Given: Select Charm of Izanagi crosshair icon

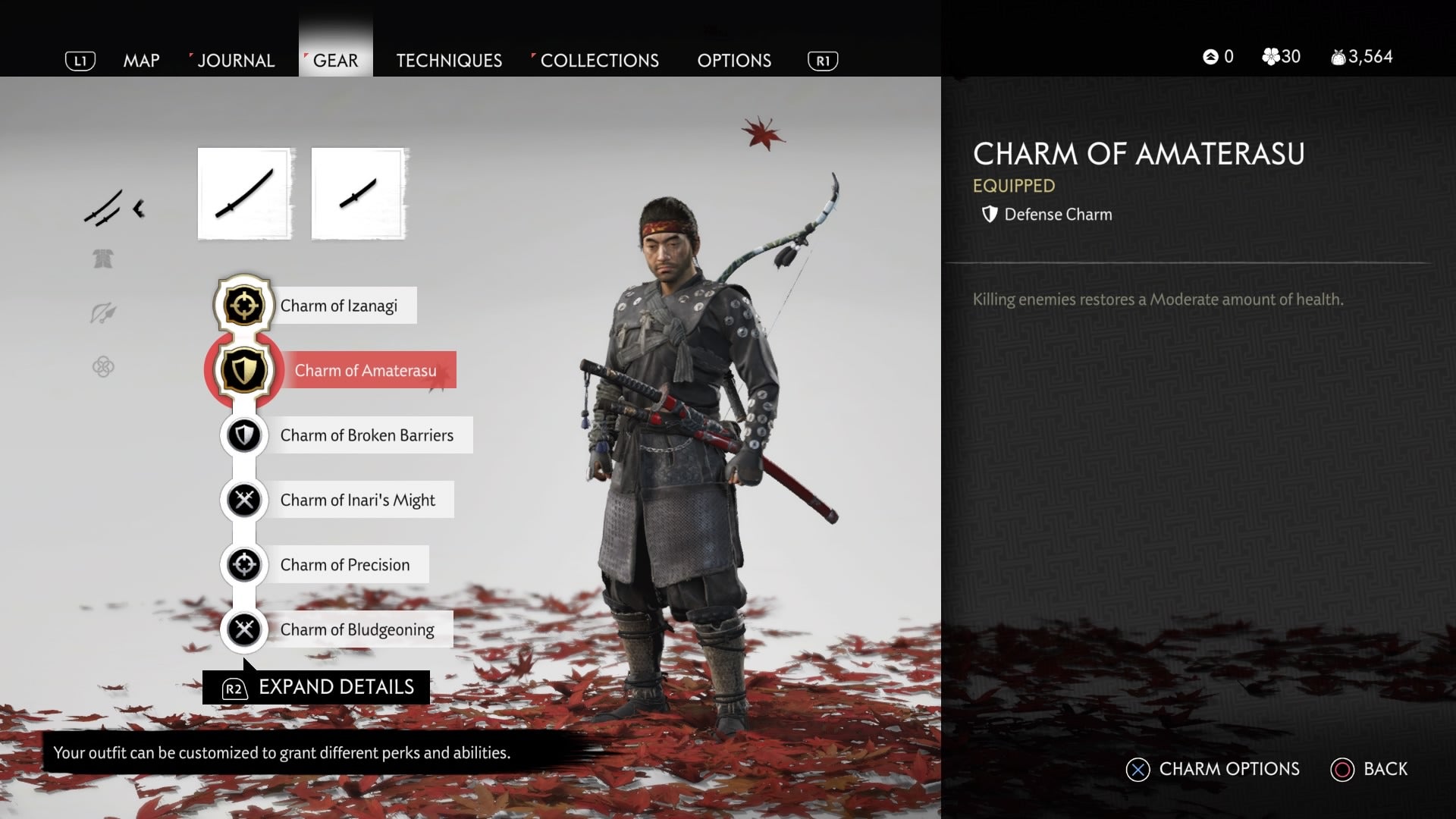Looking at the screenshot, I should 244,306.
